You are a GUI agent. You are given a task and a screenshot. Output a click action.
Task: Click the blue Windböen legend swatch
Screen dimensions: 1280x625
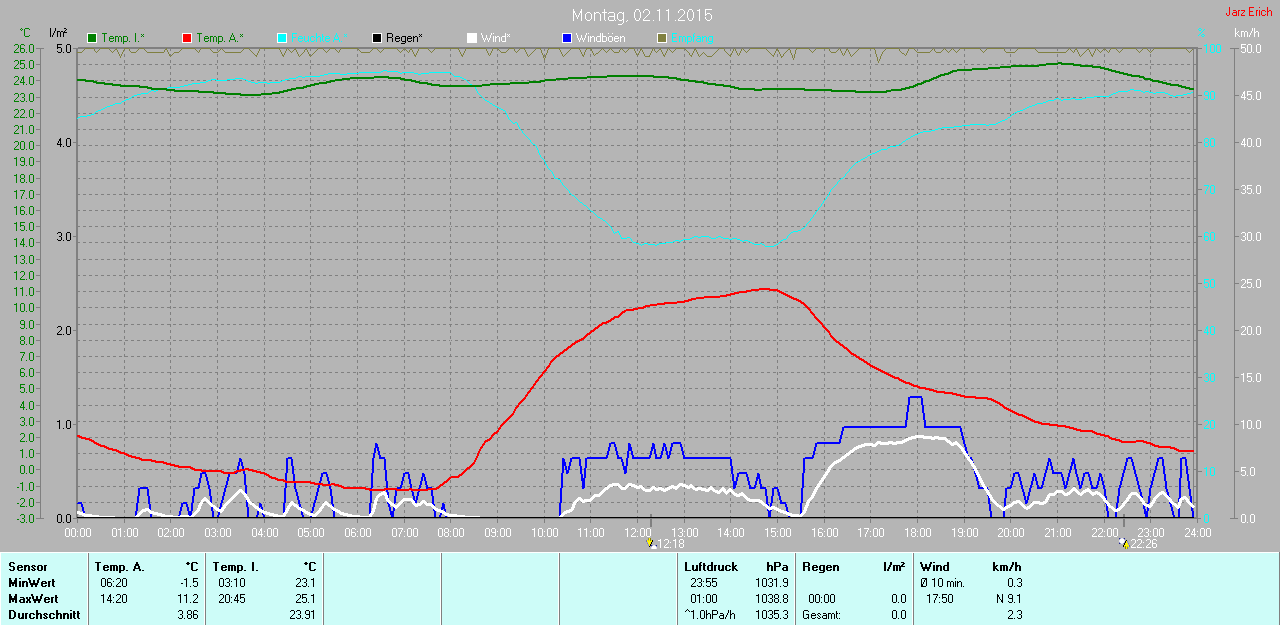(x=566, y=38)
